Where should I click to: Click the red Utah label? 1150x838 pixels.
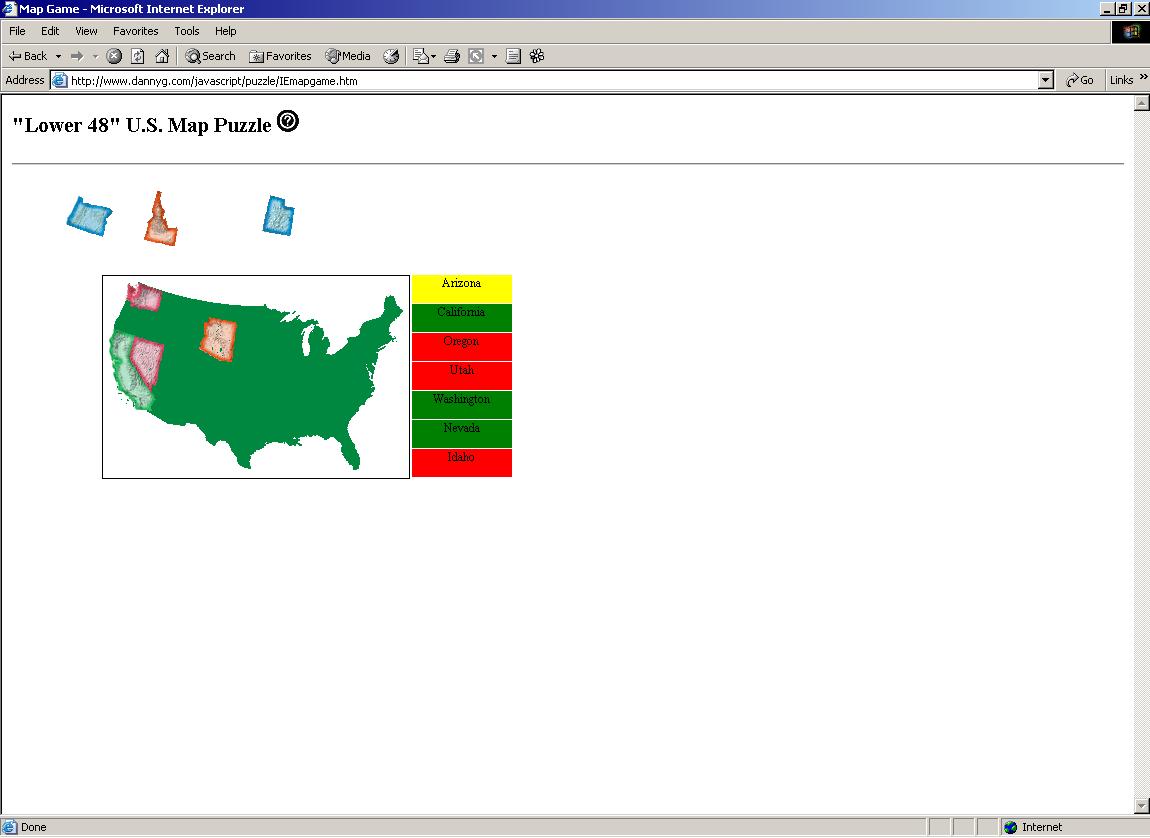462,375
